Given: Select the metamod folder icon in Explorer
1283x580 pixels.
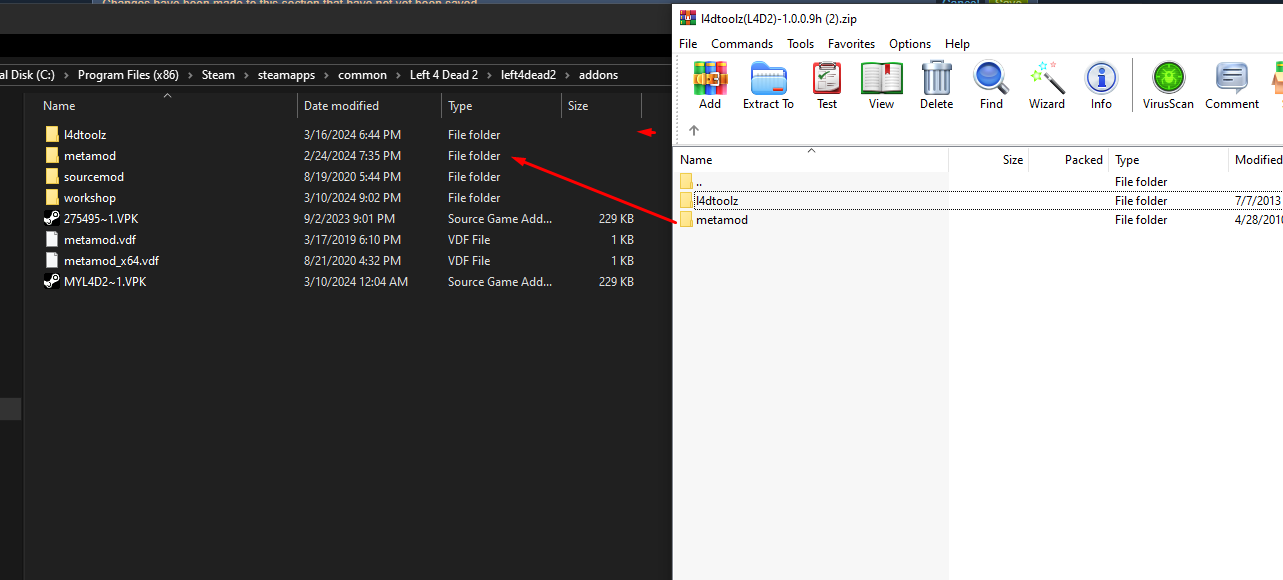Looking at the screenshot, I should tap(52, 155).
